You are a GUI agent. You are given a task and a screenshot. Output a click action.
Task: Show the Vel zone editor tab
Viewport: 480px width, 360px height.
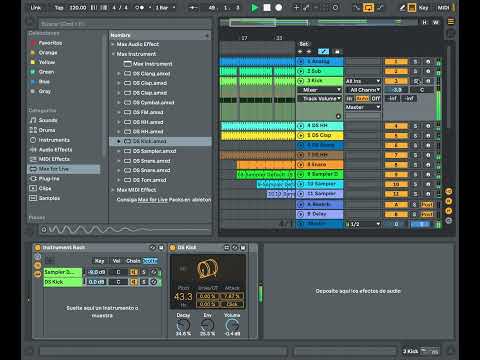click(x=116, y=261)
